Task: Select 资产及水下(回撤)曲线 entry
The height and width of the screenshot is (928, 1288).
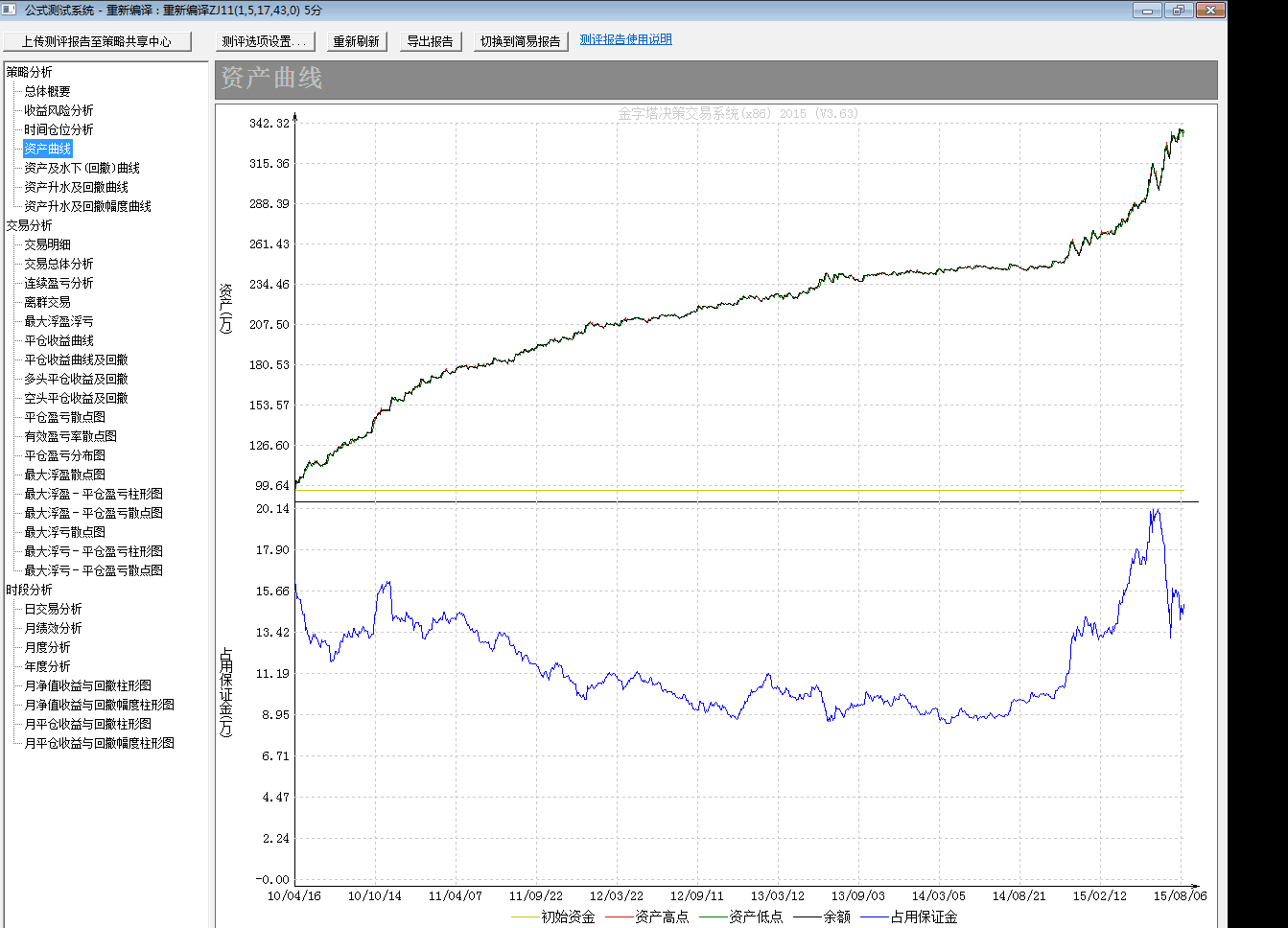Action: pos(82,168)
